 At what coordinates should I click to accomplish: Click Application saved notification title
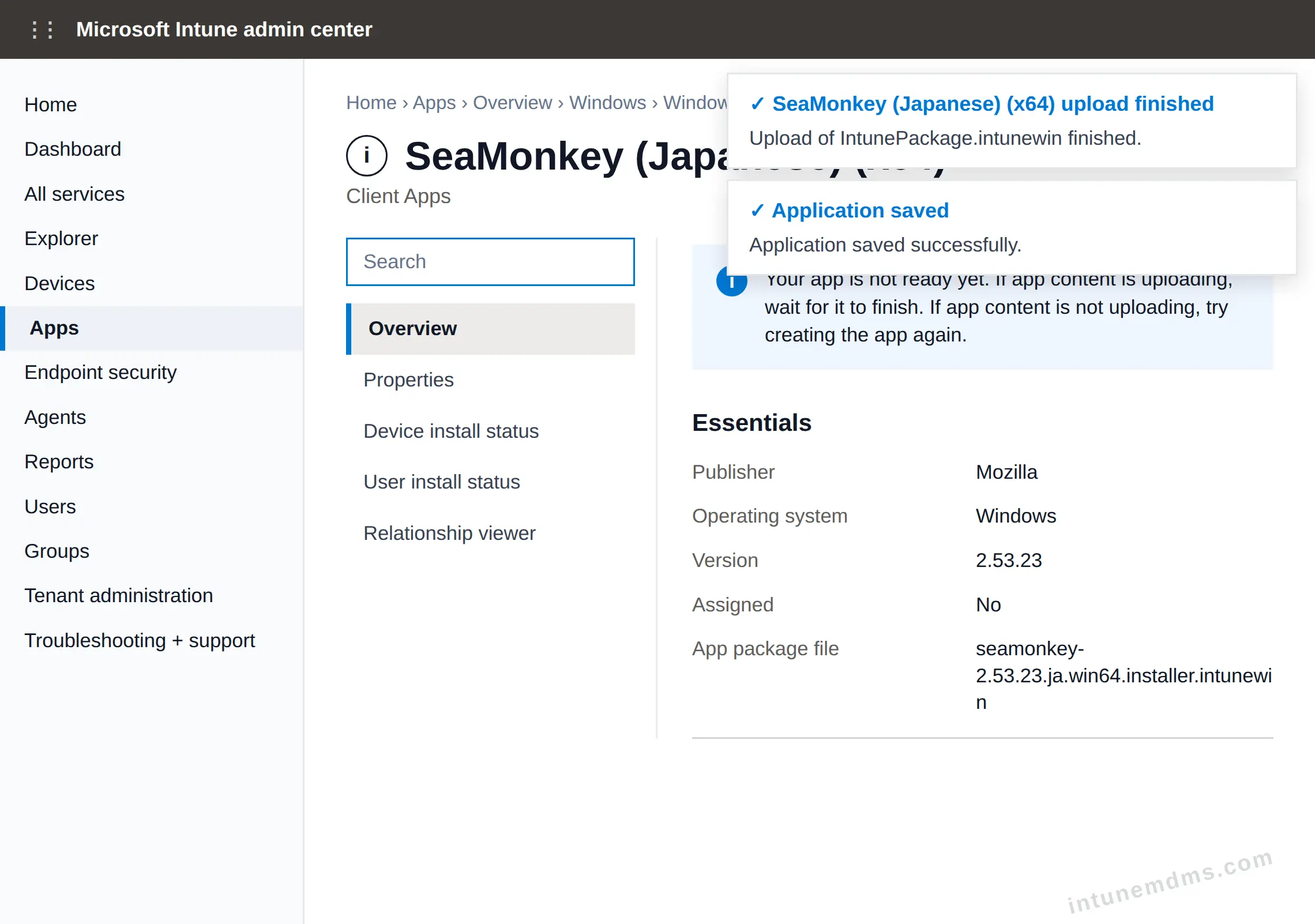tap(861, 211)
